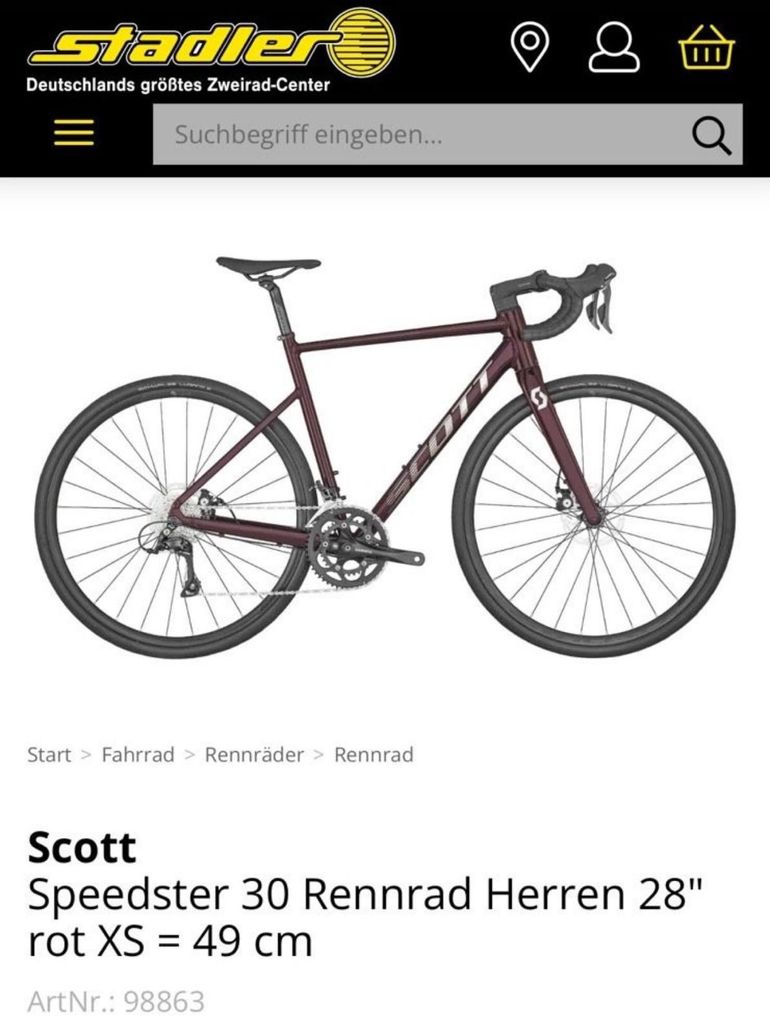
Task: Go to the Start breadcrumb
Action: click(x=49, y=754)
